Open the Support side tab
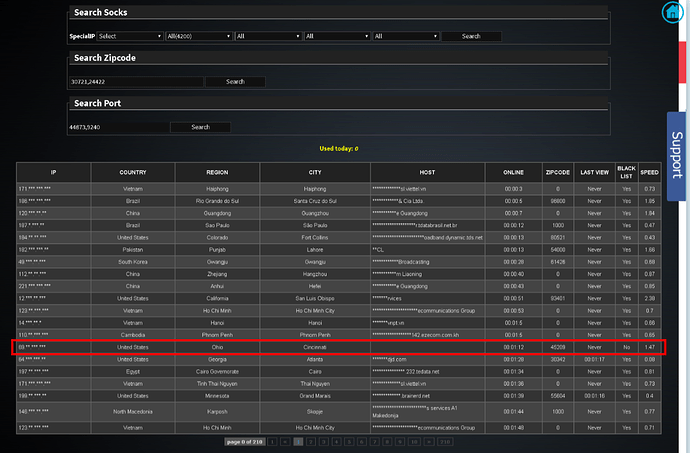 677,154
